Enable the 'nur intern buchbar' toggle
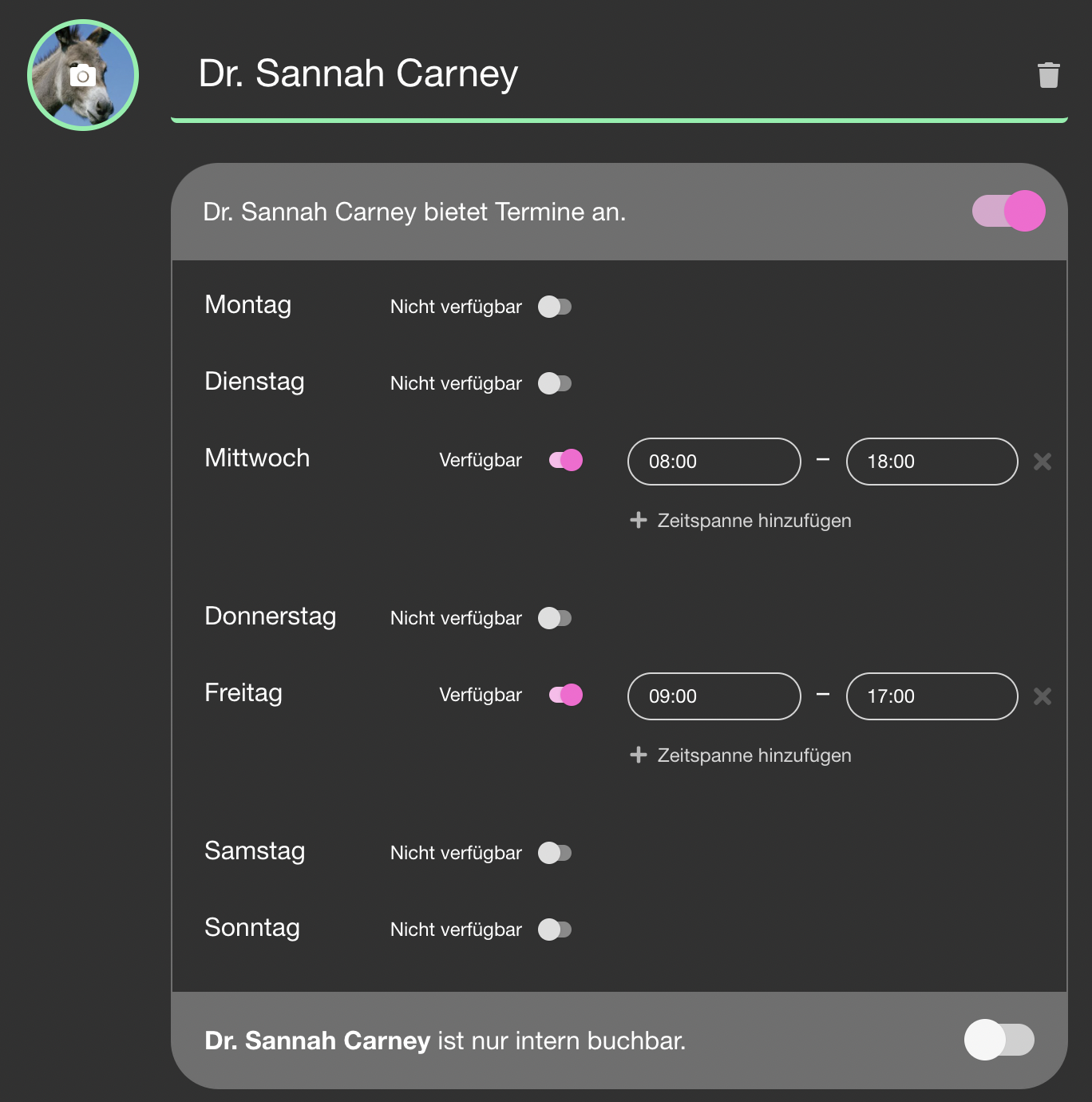The image size is (1092, 1102). click(x=999, y=1040)
